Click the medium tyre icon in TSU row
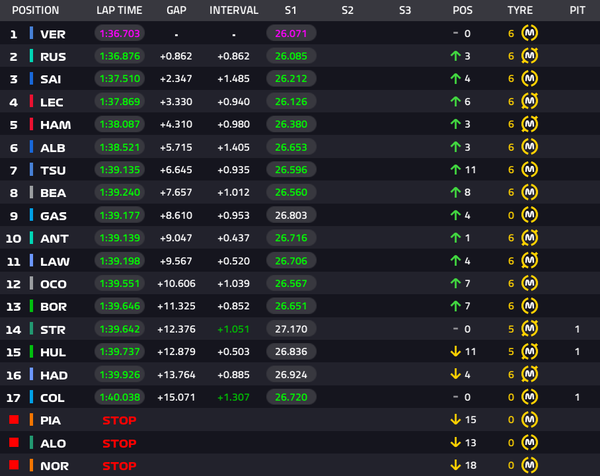 click(530, 170)
